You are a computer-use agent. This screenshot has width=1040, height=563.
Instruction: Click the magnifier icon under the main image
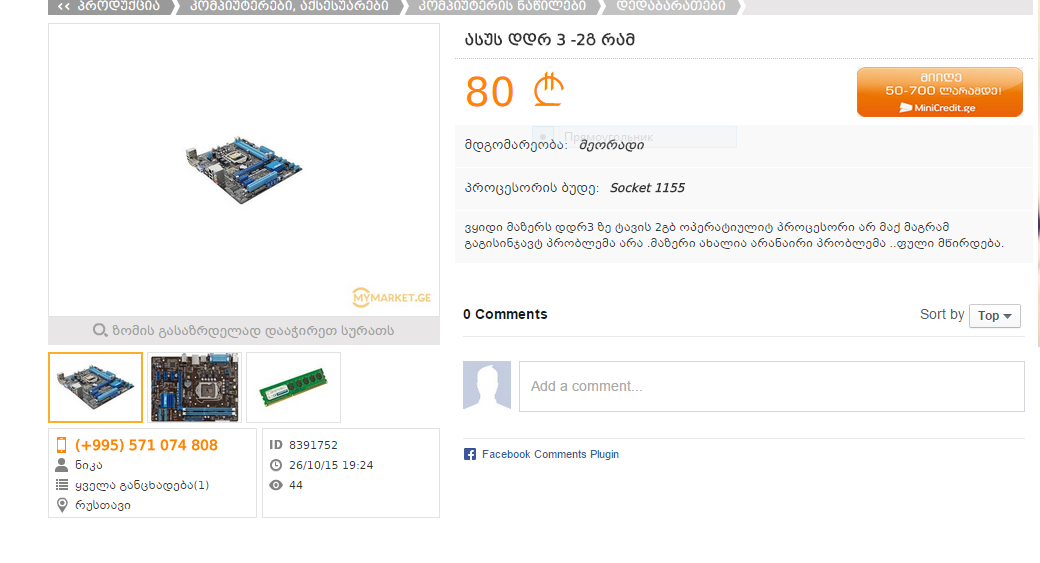pos(99,330)
